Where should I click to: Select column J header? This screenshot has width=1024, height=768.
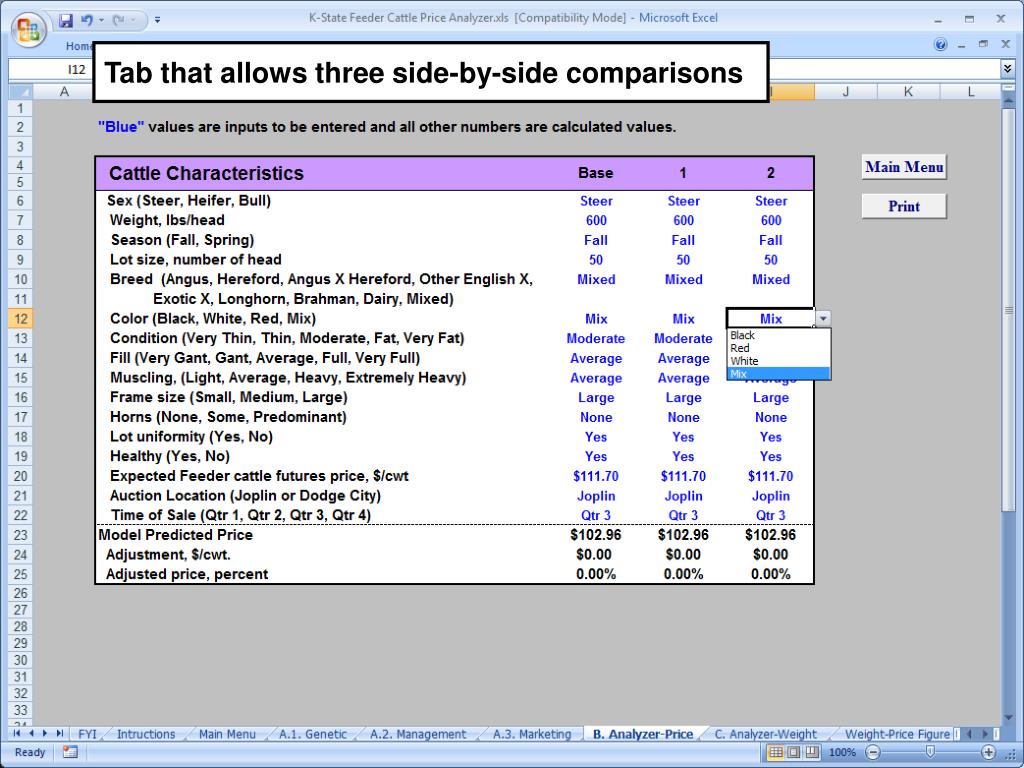[846, 91]
